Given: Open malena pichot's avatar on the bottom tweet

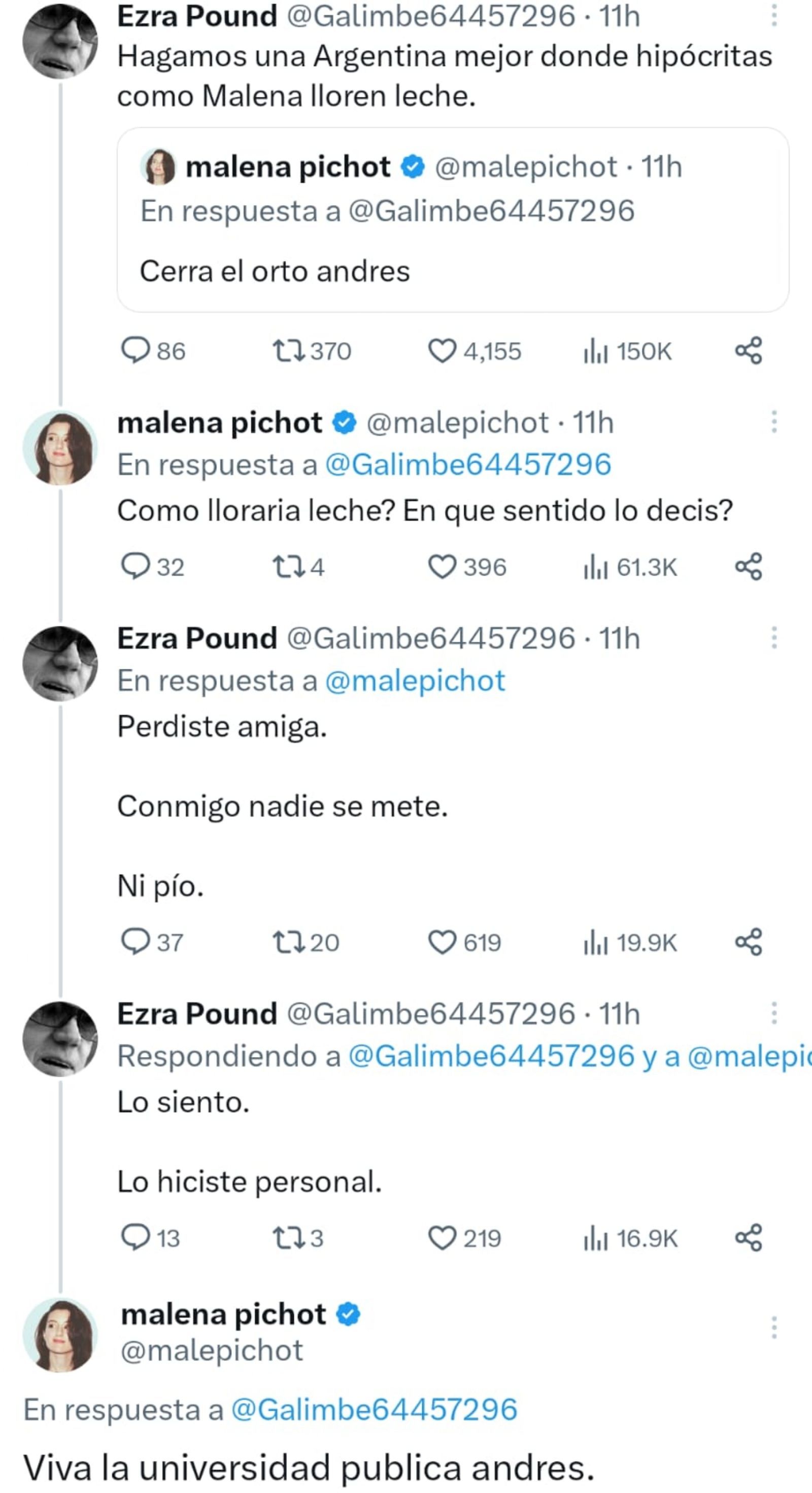Looking at the screenshot, I should [x=60, y=1334].
